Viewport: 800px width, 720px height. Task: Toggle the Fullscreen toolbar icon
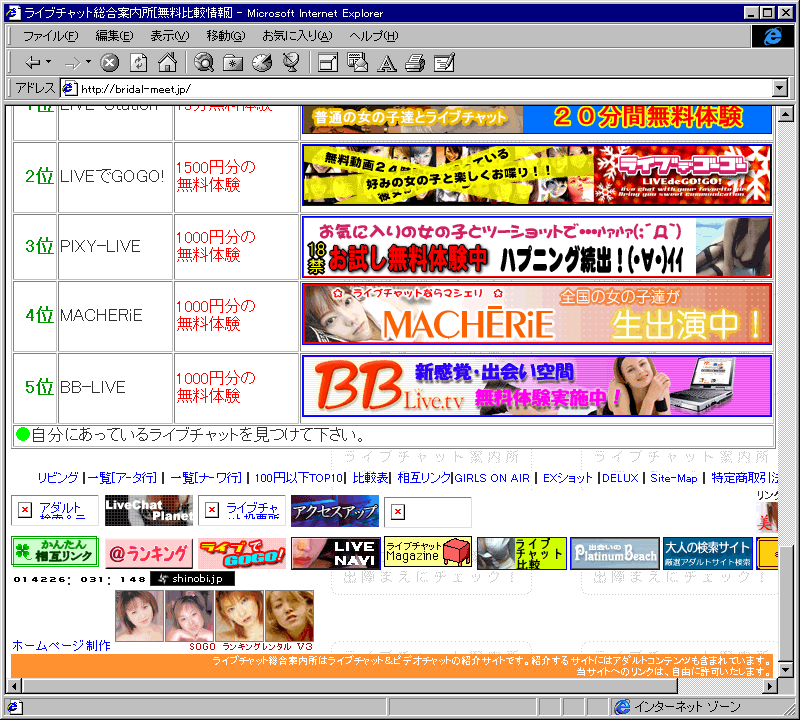point(328,63)
